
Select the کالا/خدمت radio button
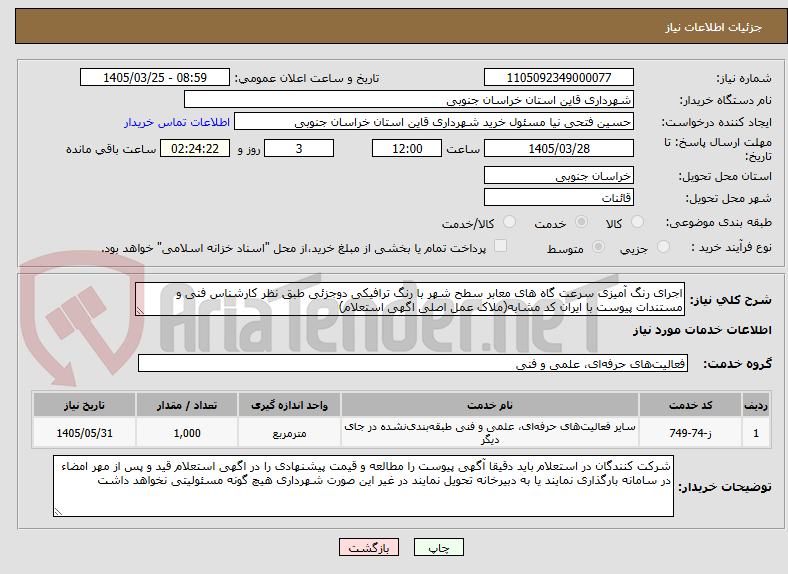click(510, 222)
